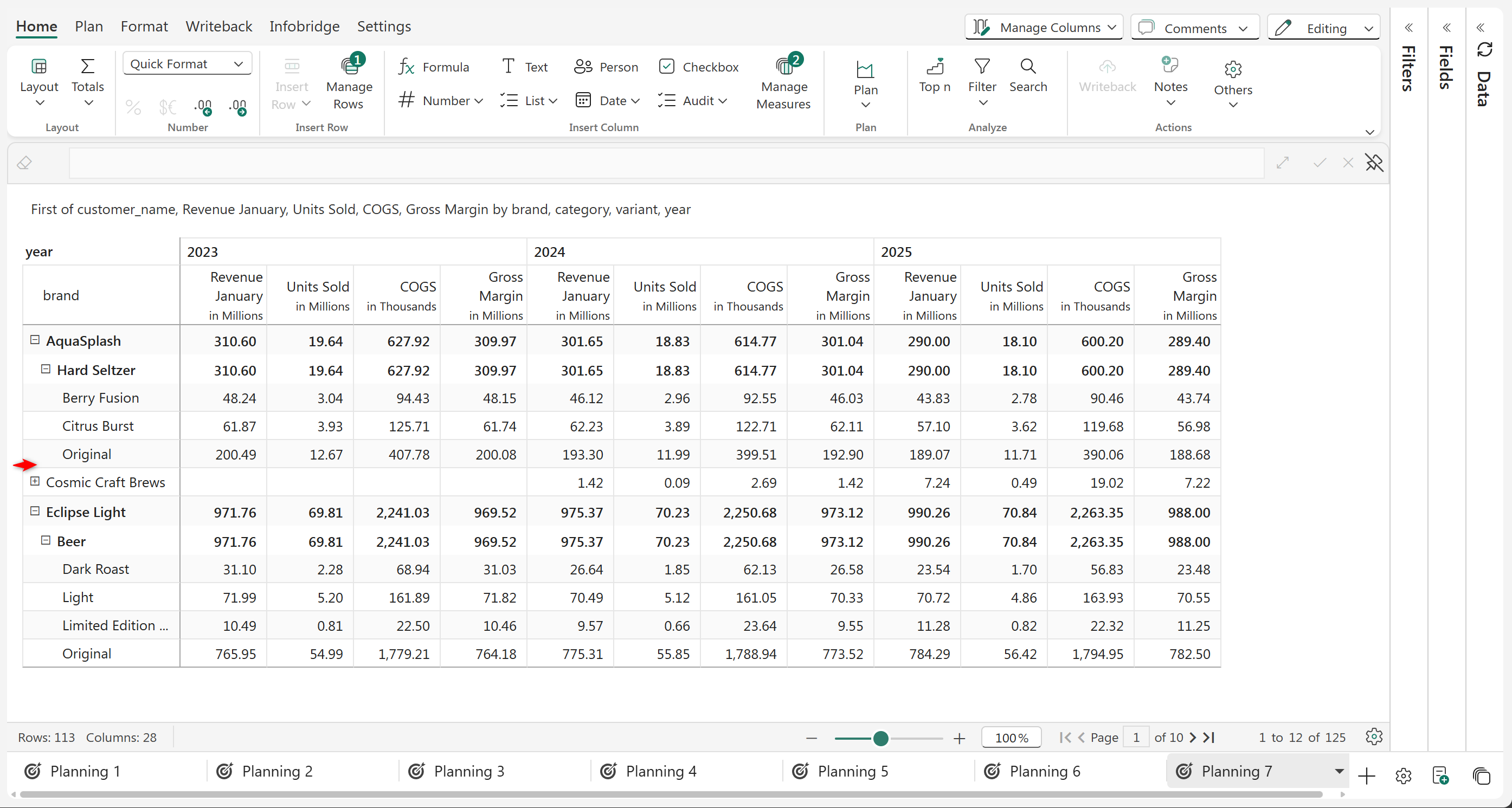
Task: Collapse the AquaSplash brand row
Action: click(x=35, y=340)
